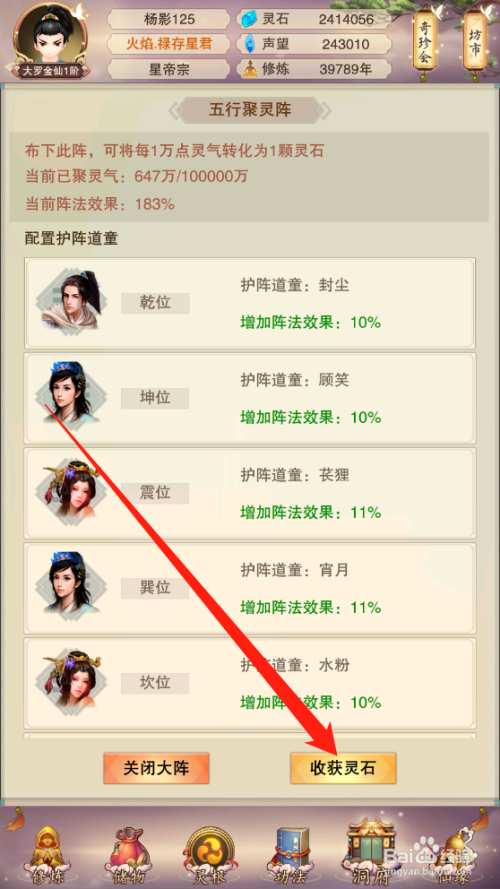Click the 收获灵石 harvest button
The image size is (500, 889).
(343, 768)
